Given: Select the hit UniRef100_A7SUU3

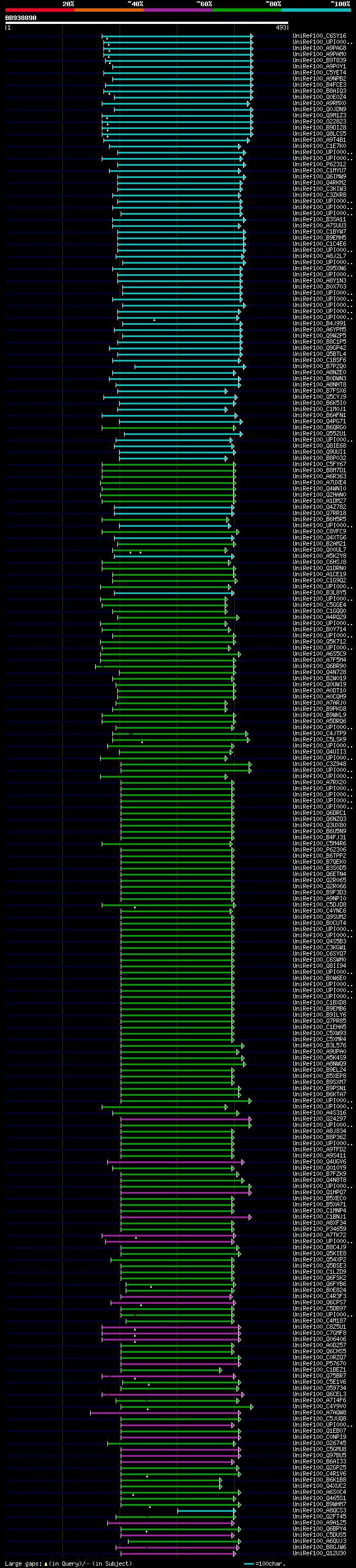Looking at the screenshot, I should [x=319, y=226].
